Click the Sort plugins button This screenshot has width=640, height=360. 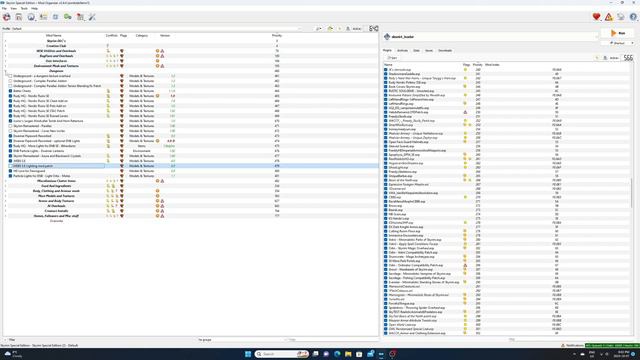coord(392,58)
